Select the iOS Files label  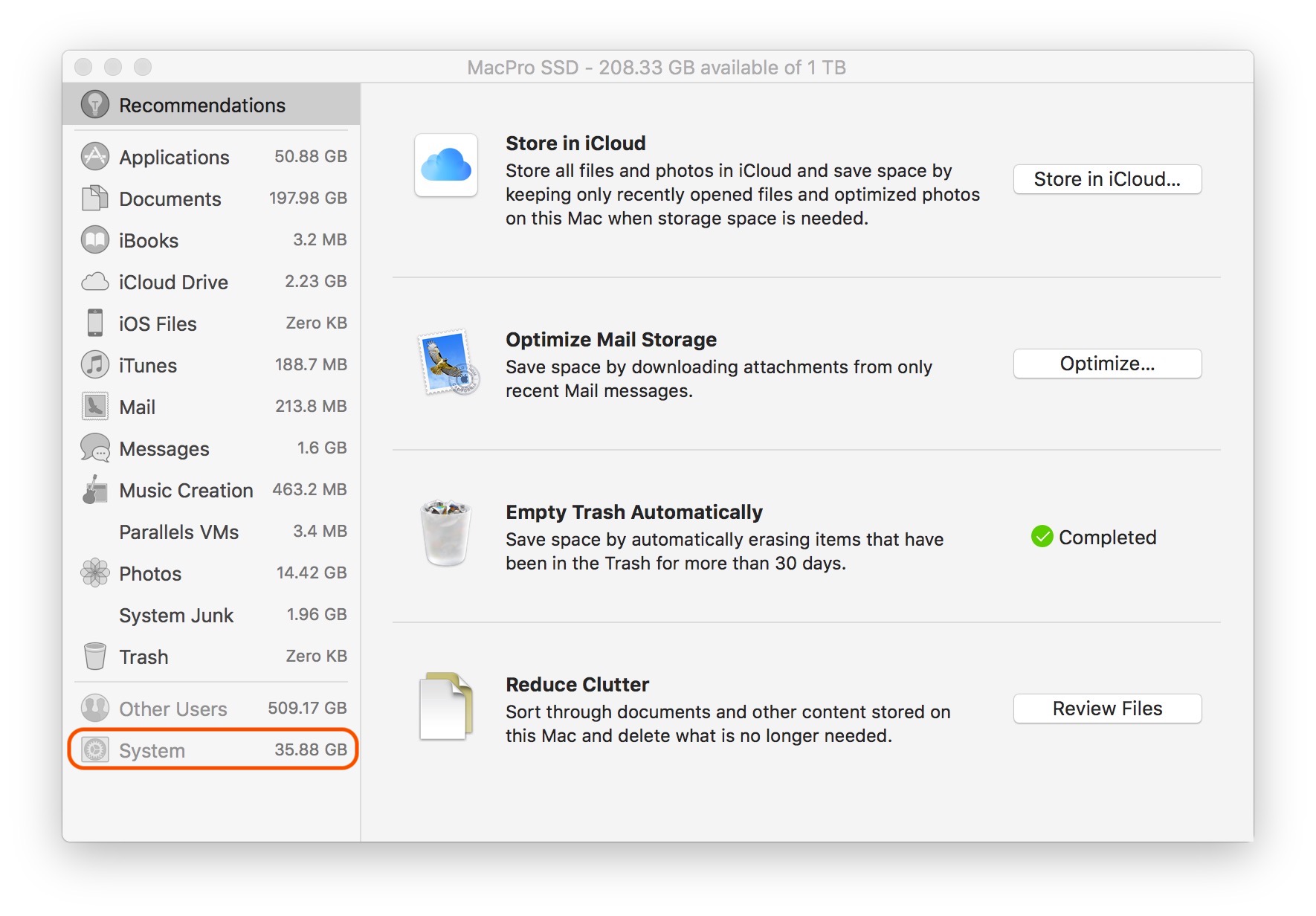158,323
